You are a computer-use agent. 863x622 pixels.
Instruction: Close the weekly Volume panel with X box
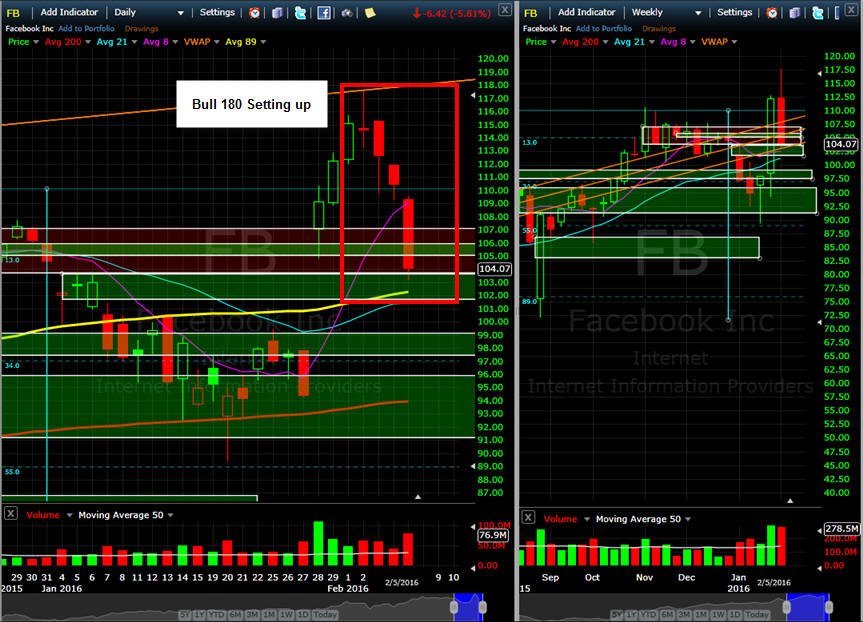coord(528,517)
